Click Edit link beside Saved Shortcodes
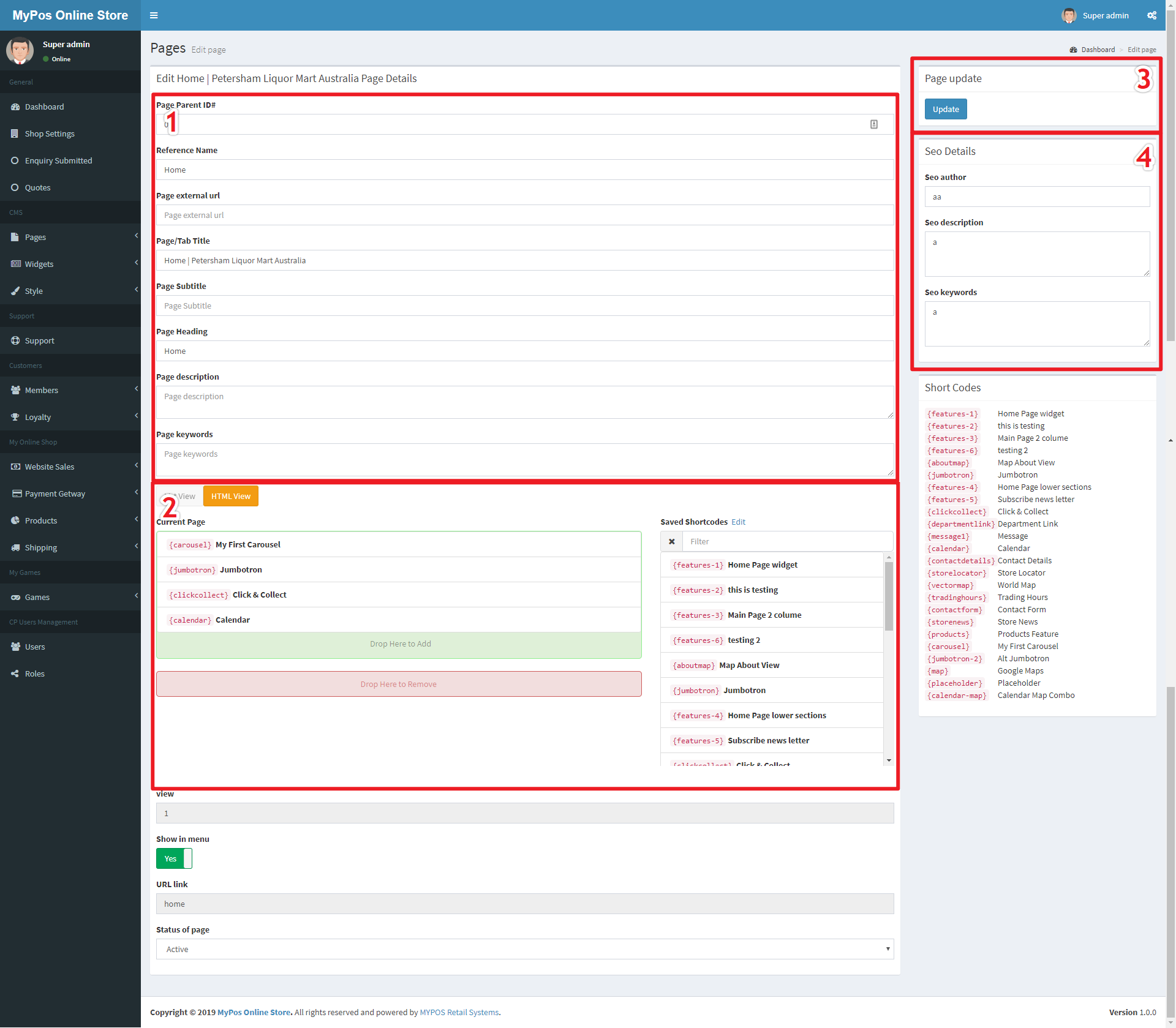1176x1028 pixels. click(x=738, y=522)
